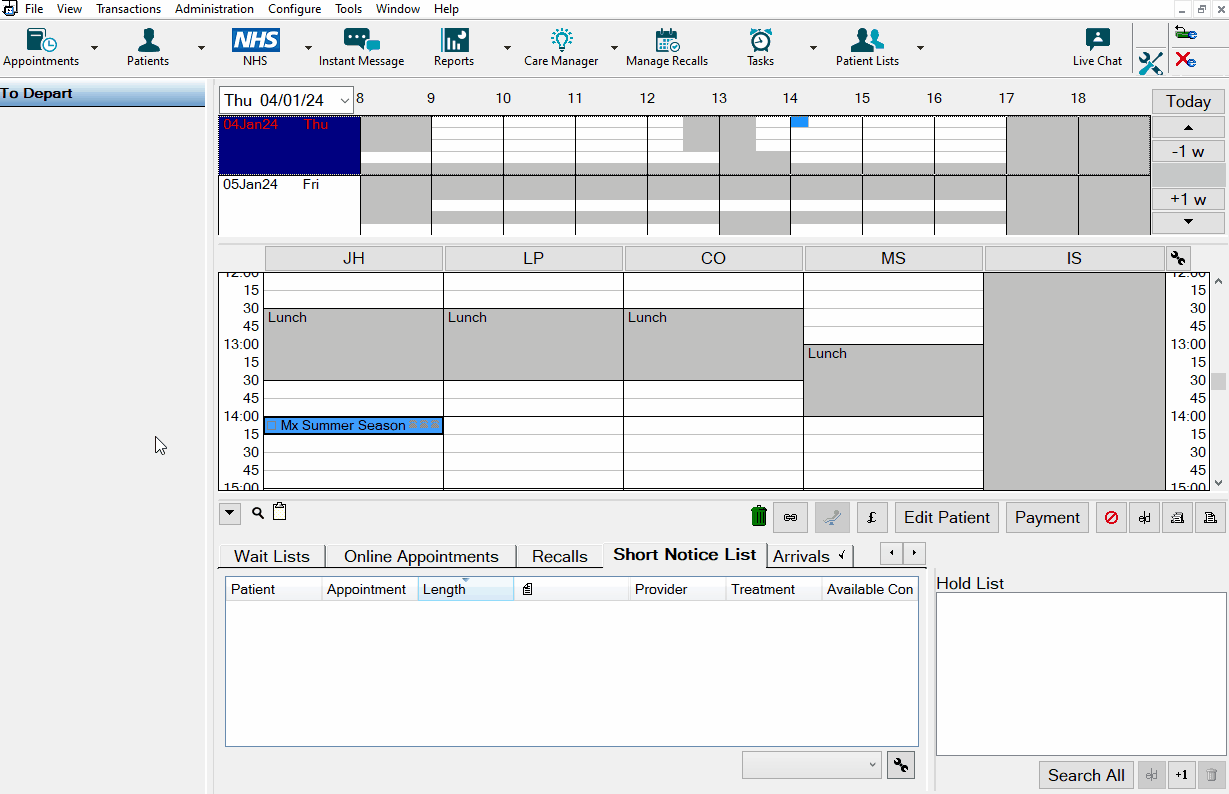The height and width of the screenshot is (794, 1229).
Task: Select the Mx Summer Season appointment
Action: click(353, 425)
